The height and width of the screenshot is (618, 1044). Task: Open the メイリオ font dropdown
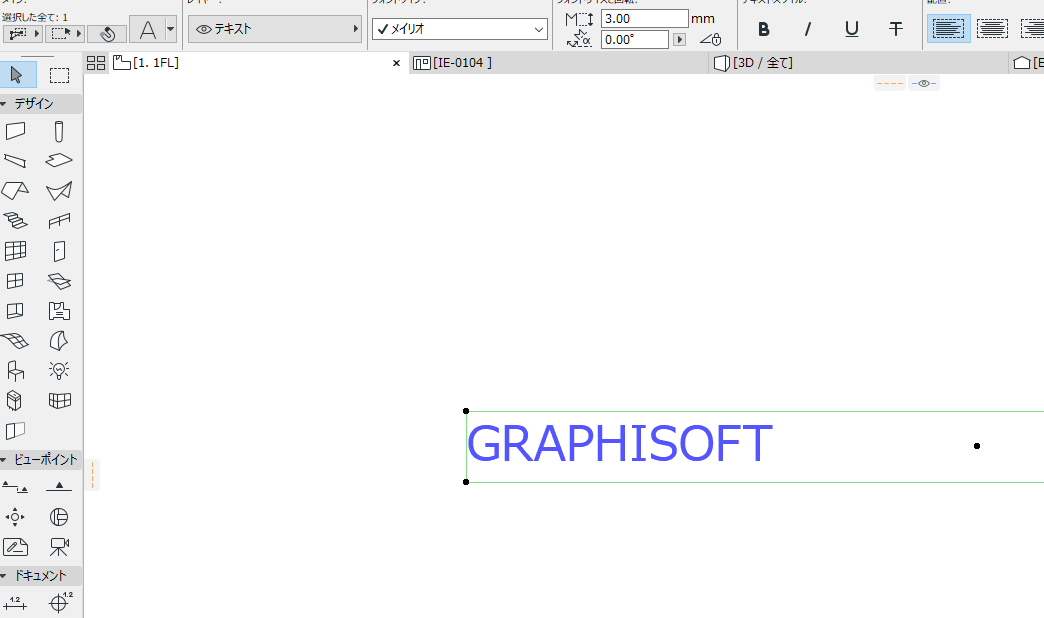point(460,29)
